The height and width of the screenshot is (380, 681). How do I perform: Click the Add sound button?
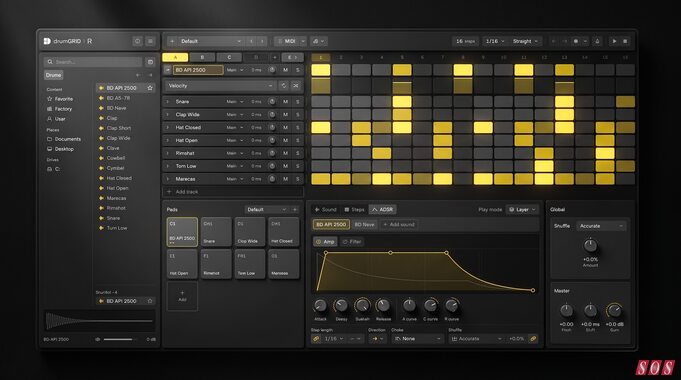pyautogui.click(x=399, y=225)
